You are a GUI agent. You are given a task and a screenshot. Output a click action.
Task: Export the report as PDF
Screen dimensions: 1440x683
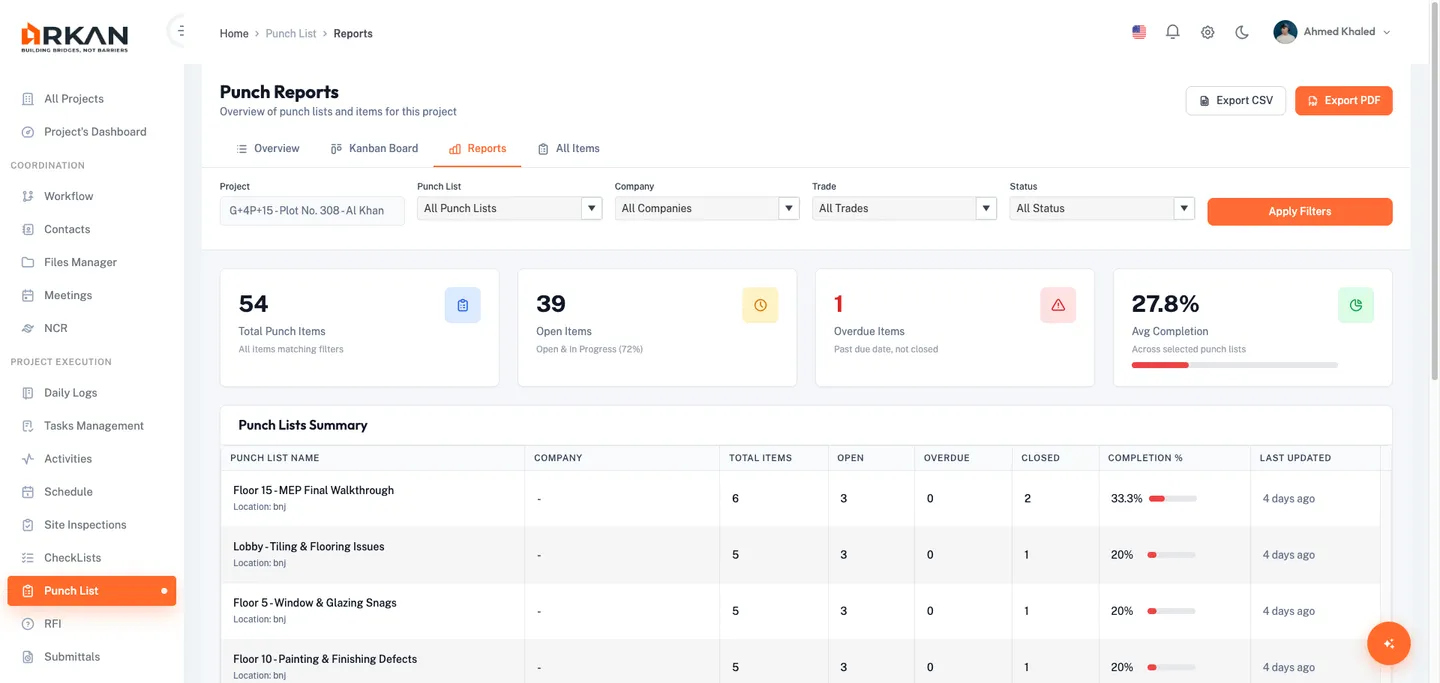pos(1343,100)
